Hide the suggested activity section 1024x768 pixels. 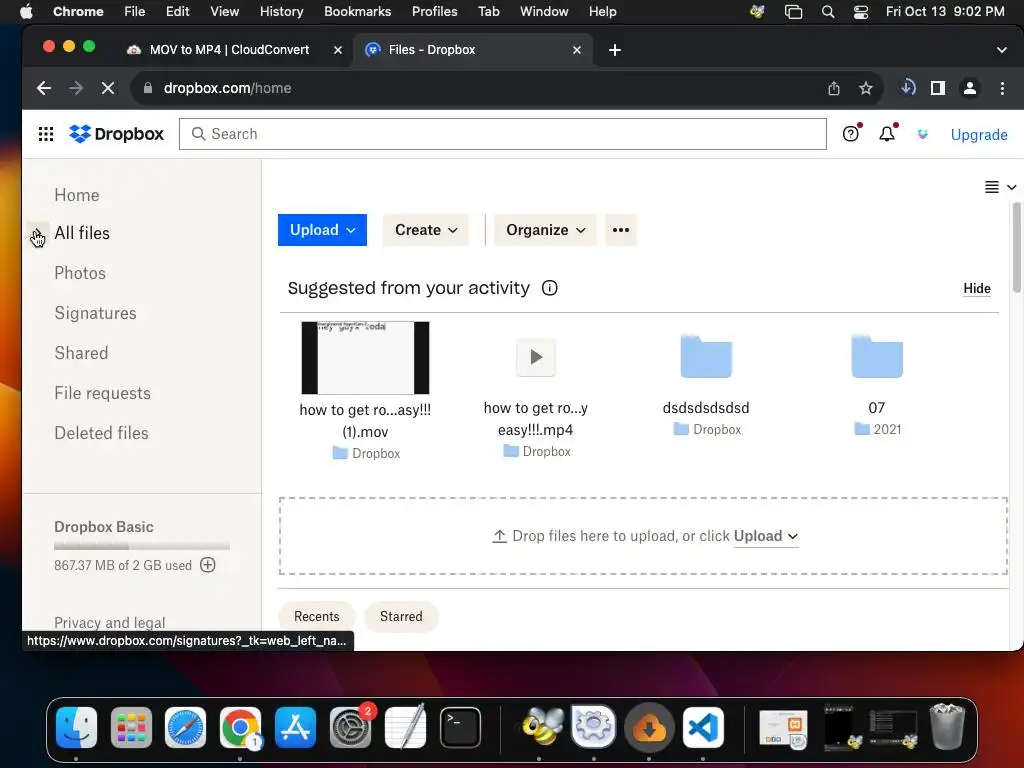point(977,289)
